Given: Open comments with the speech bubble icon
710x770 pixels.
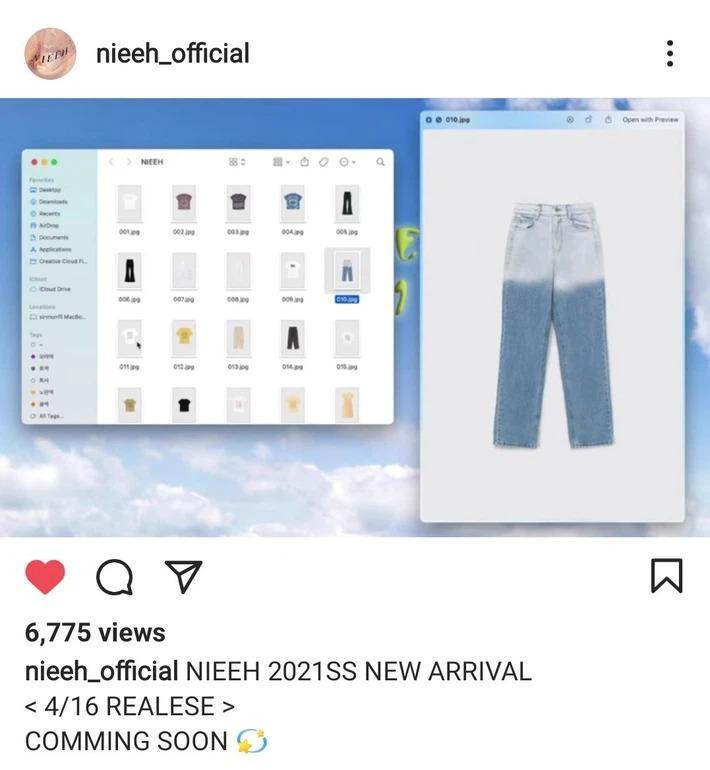Looking at the screenshot, I should pos(114,577).
